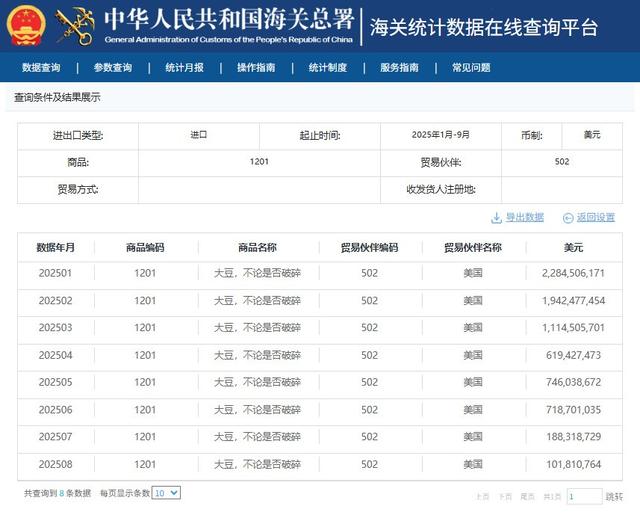Image resolution: width=640 pixels, height=515 pixels.
Task: Open the 常见问题 menu
Action: [x=471, y=67]
